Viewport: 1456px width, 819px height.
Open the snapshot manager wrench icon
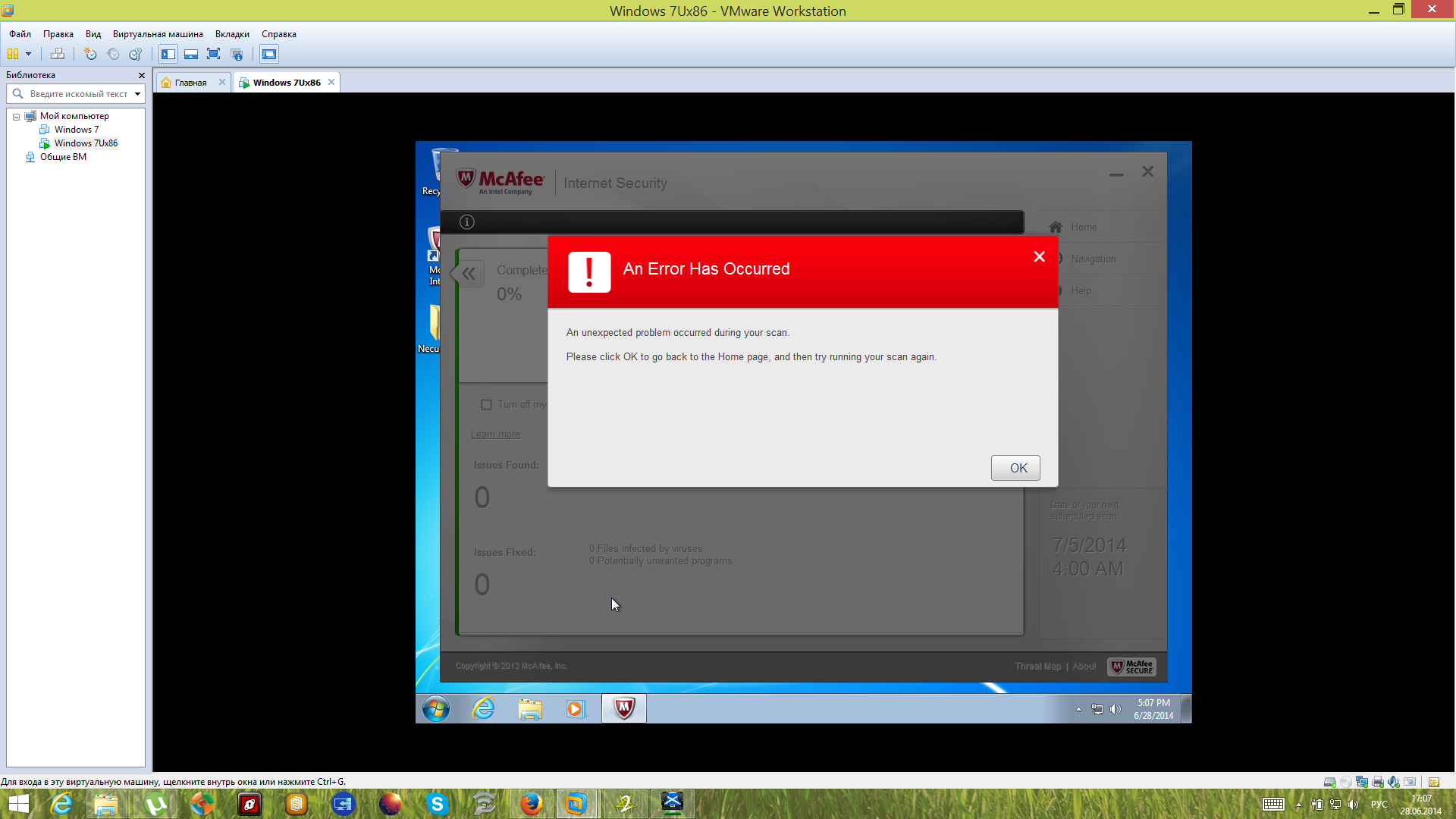pos(136,54)
